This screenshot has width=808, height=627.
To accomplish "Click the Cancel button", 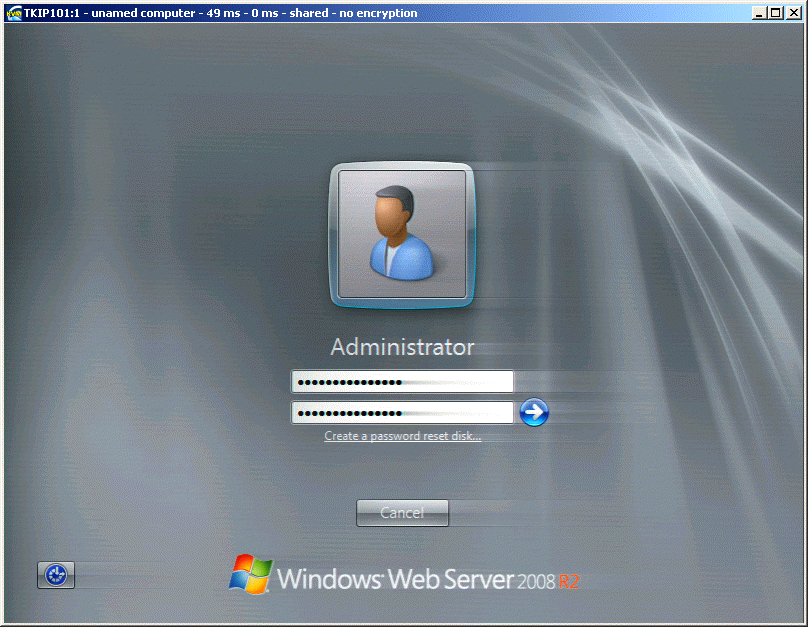I will [x=402, y=513].
